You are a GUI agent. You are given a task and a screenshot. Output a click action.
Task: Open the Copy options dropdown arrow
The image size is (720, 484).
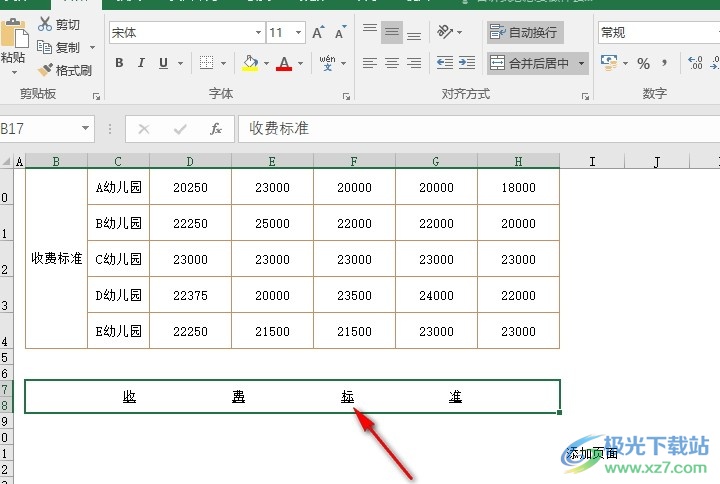[92, 47]
